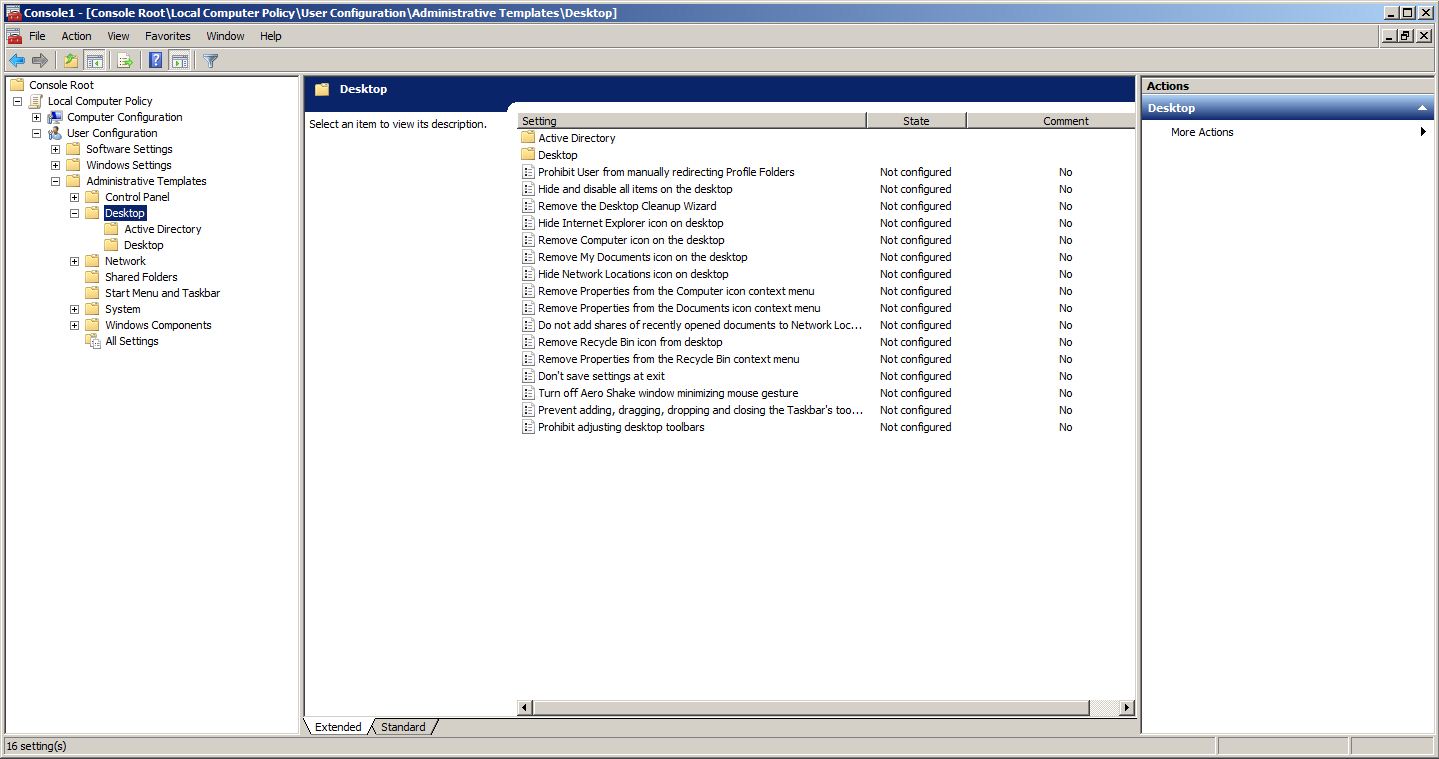Collapse the Administrative Templates node

pyautogui.click(x=55, y=181)
